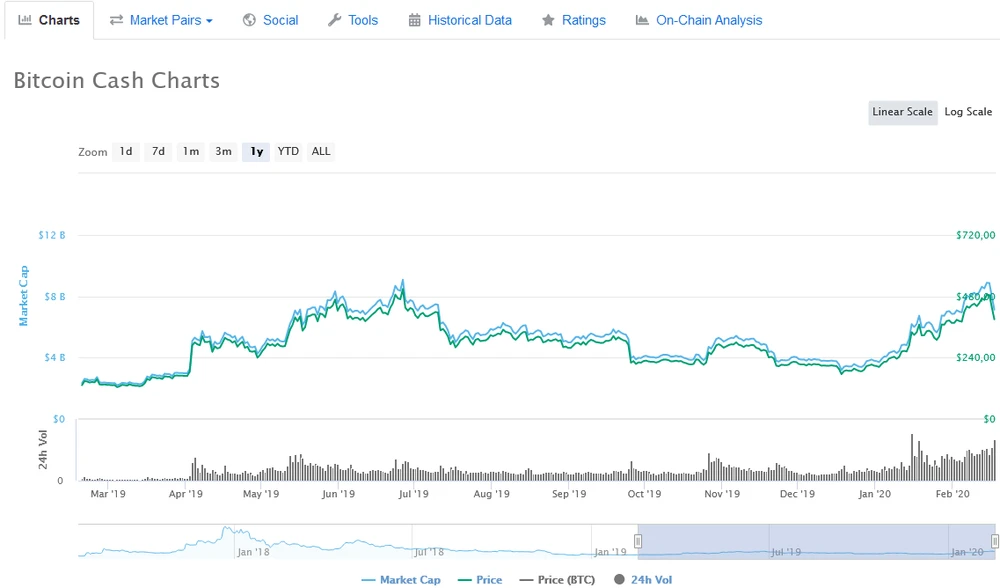The image size is (1000, 588).
Task: Set zoom range to 1d
Action: (x=126, y=152)
